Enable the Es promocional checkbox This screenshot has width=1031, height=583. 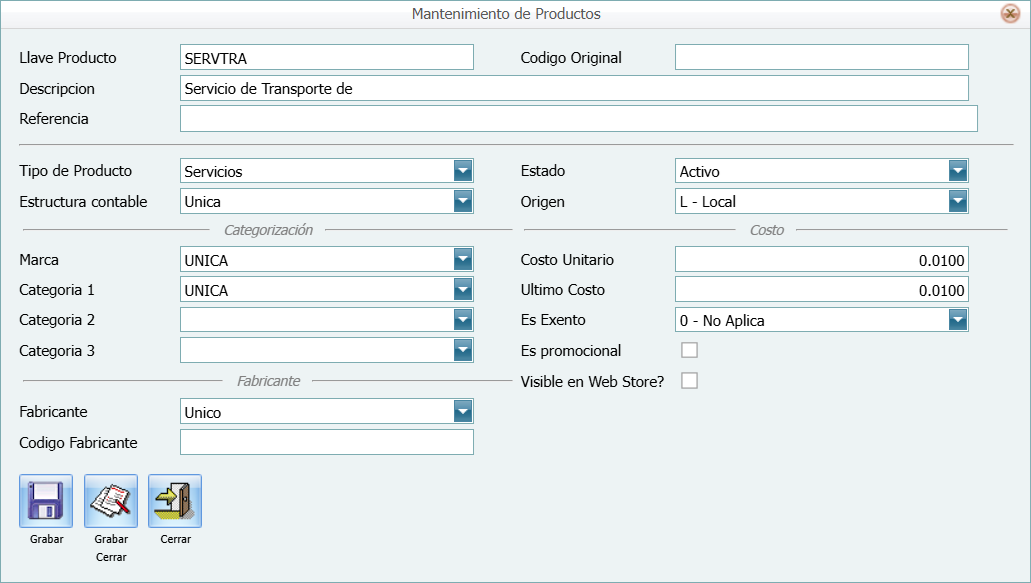(x=688, y=350)
